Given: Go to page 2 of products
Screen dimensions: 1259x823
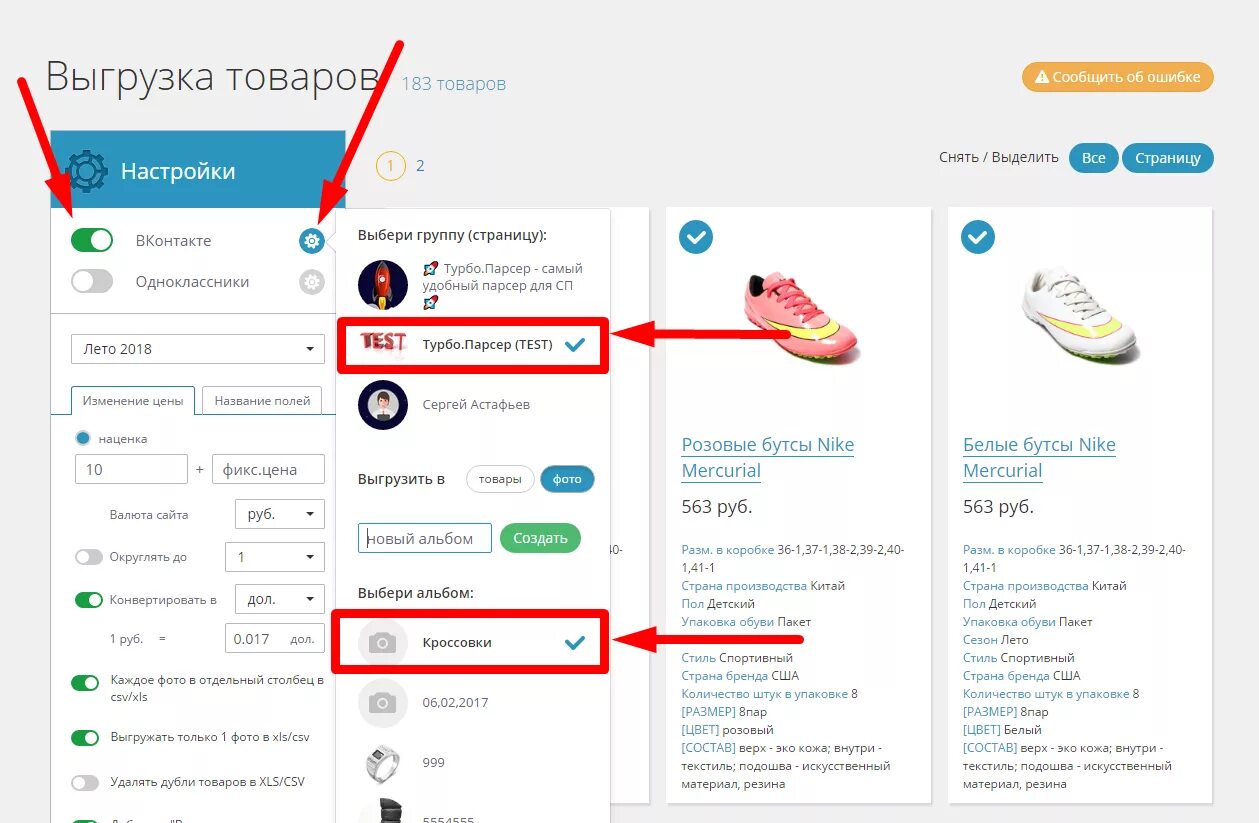Looking at the screenshot, I should coord(420,166).
